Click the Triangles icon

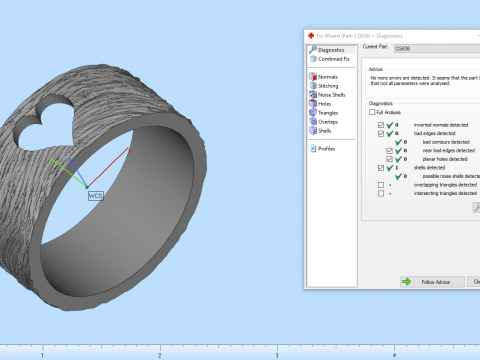click(x=313, y=113)
